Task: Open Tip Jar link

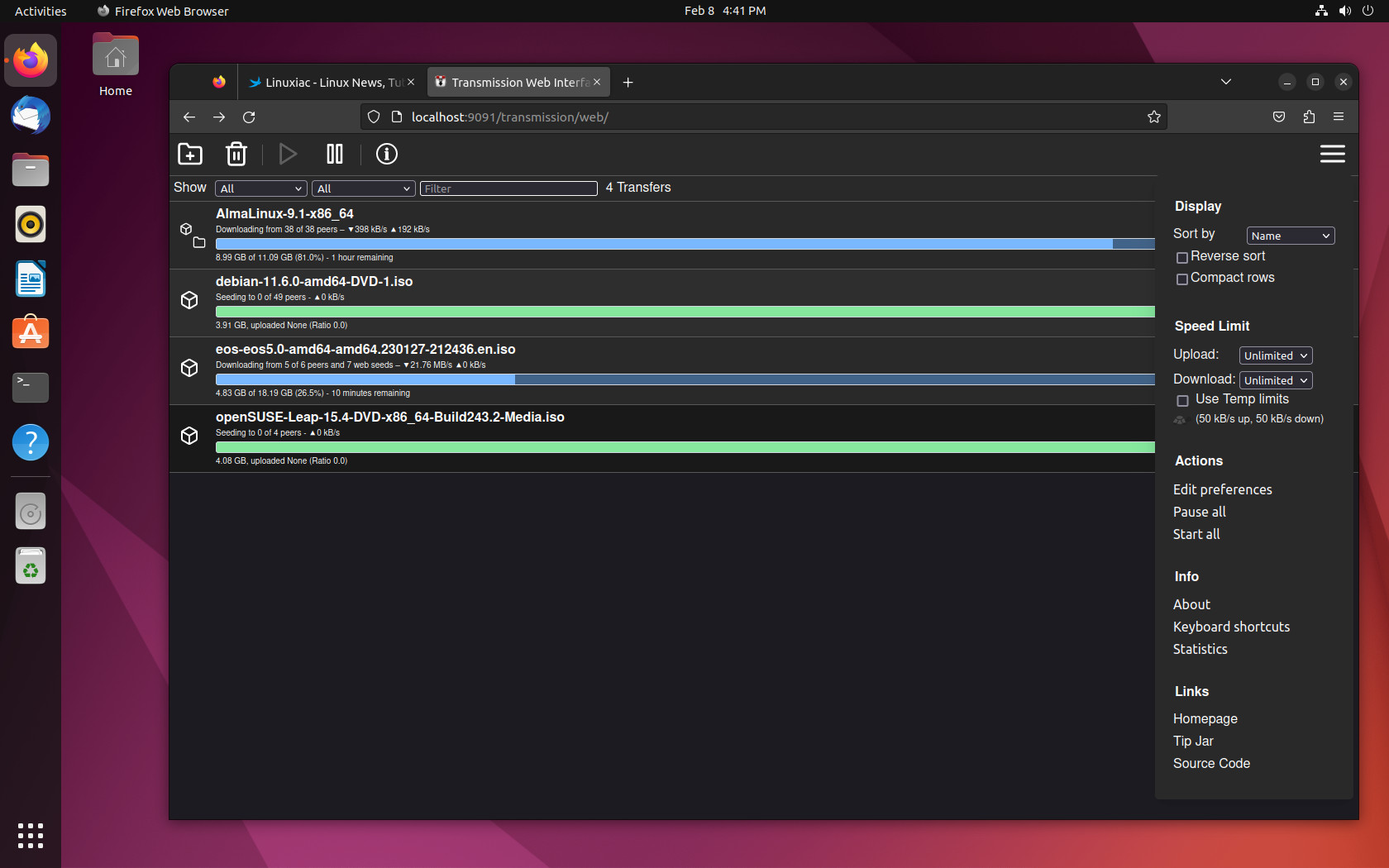Action: (1193, 741)
